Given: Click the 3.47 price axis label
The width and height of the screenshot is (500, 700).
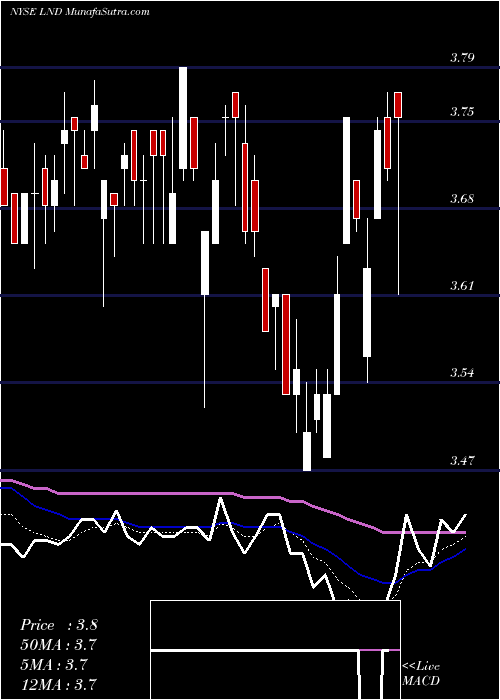Looking at the screenshot, I should (462, 460).
